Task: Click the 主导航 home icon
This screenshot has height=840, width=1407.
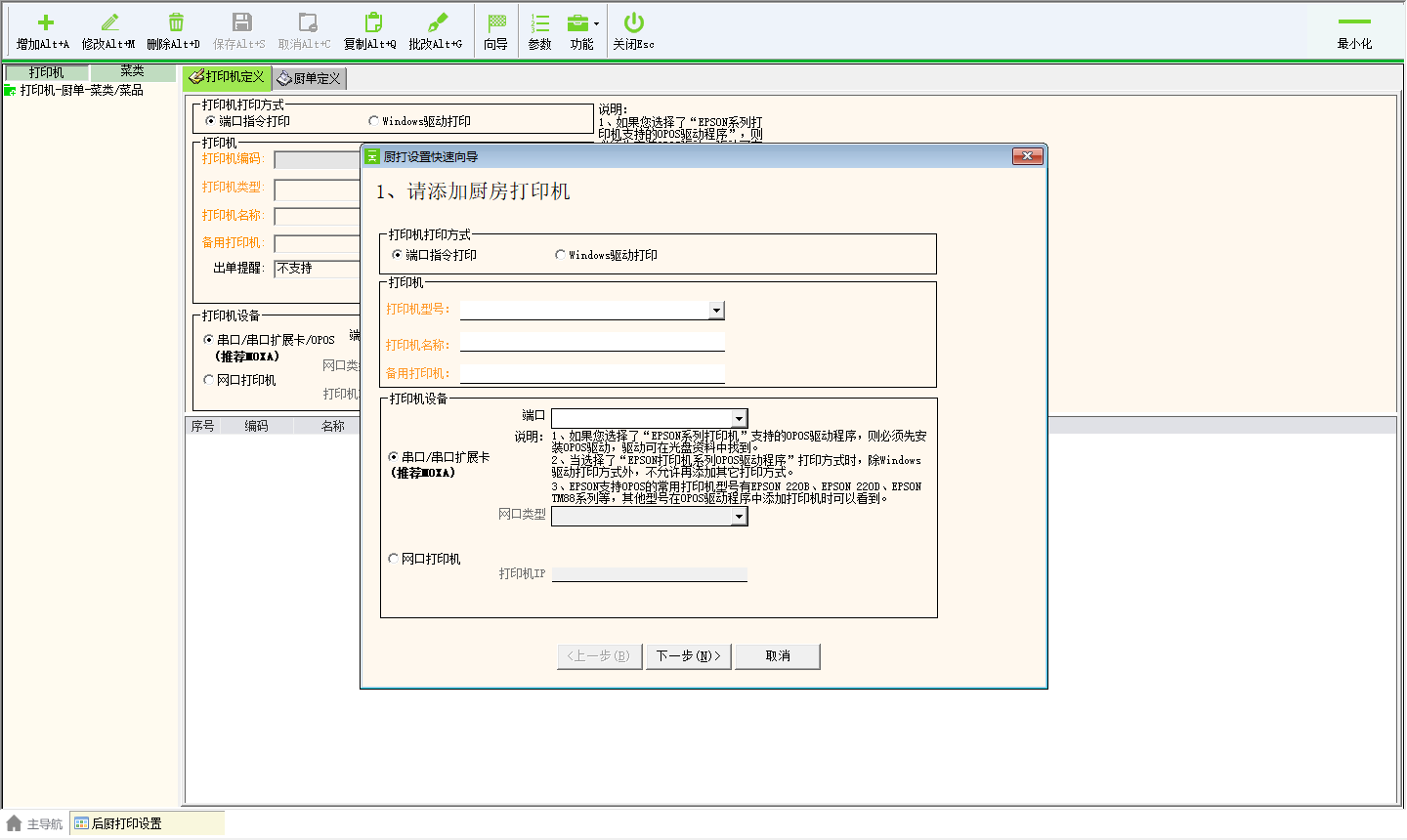Action: 14,823
